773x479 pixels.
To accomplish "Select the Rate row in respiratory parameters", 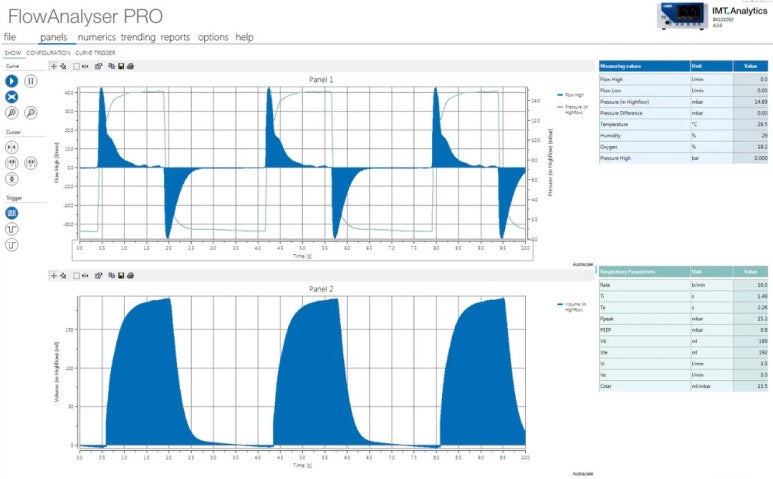I will [683, 285].
